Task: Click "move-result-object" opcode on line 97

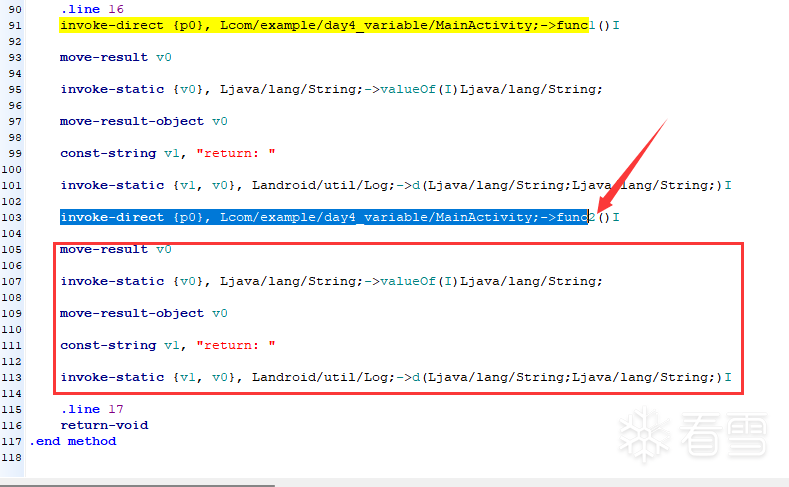Action: 132,121
